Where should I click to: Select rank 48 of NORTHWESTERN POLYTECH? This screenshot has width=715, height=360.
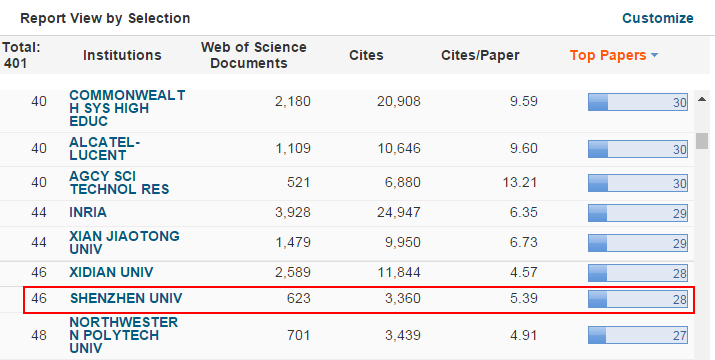39,335
